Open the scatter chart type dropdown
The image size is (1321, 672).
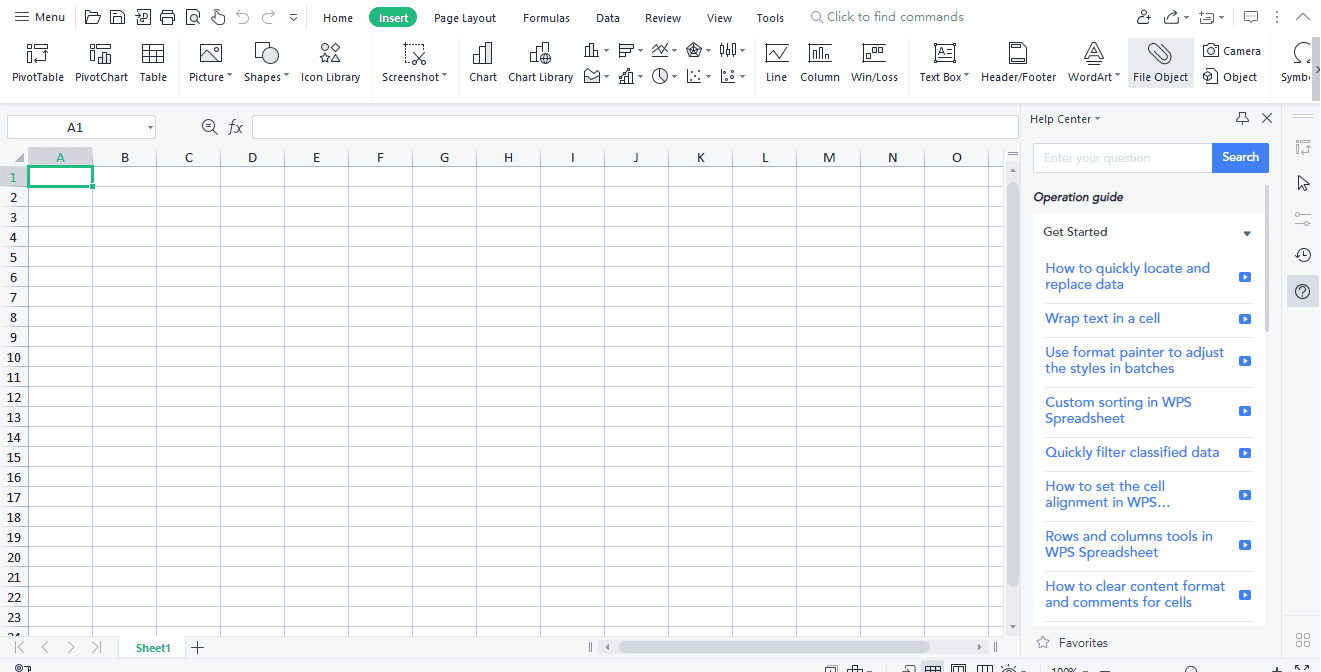coord(698,77)
